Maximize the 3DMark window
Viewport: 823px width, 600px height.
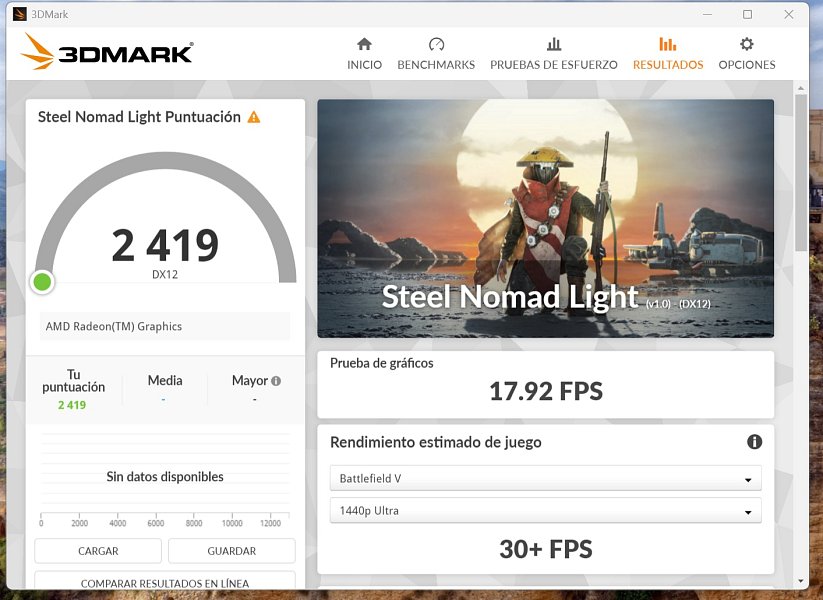click(747, 14)
